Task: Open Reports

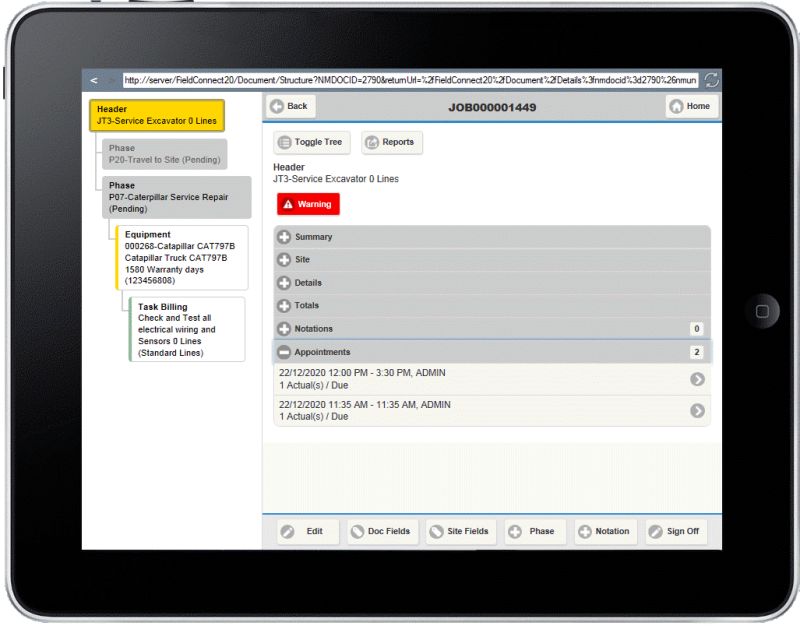Action: [392, 142]
